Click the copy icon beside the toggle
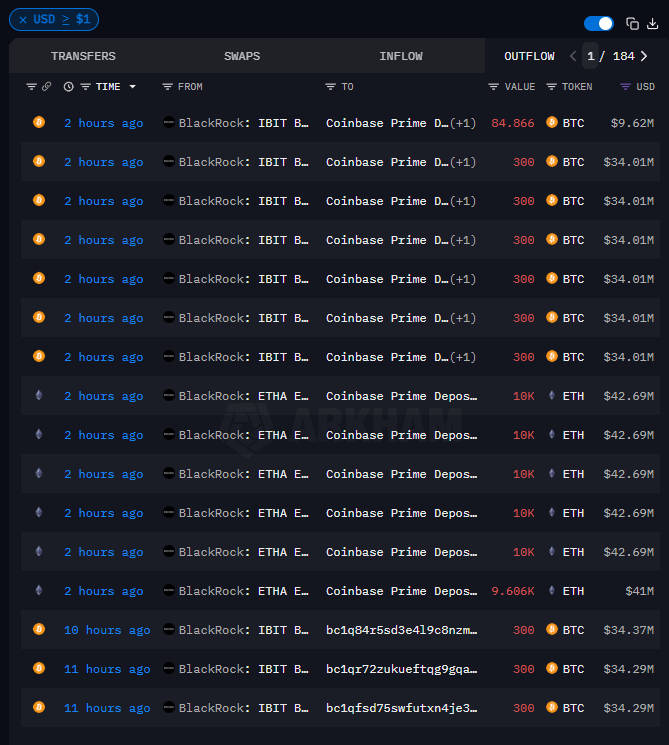The width and height of the screenshot is (669, 745). pos(632,23)
